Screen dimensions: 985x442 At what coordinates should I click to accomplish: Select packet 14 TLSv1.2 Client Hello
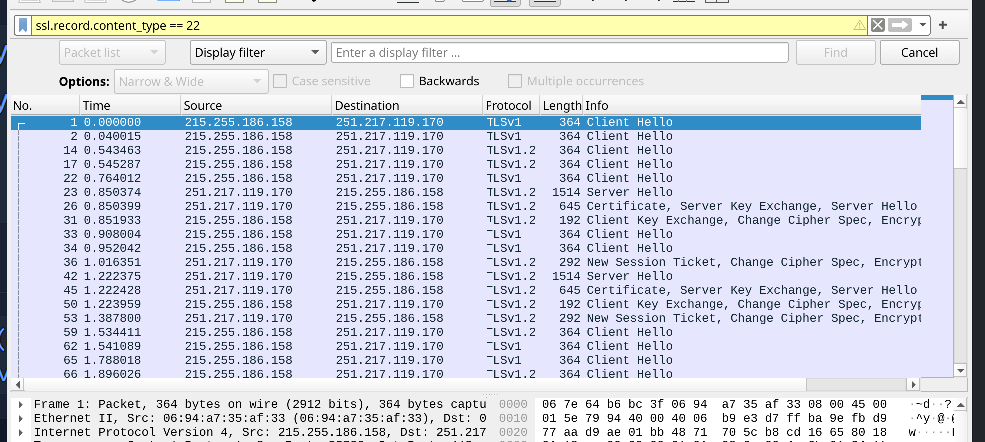(x=466, y=150)
